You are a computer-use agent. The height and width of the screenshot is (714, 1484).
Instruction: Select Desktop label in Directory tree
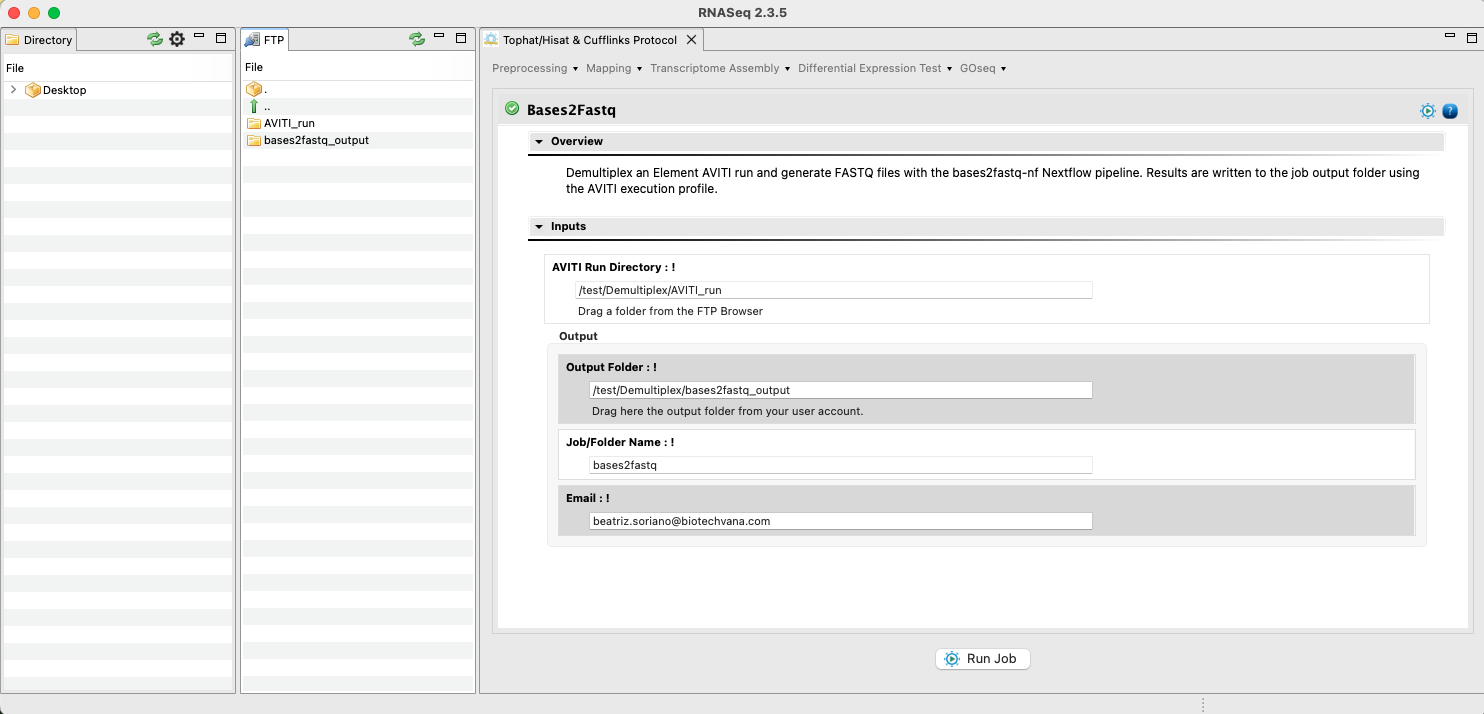coord(65,90)
